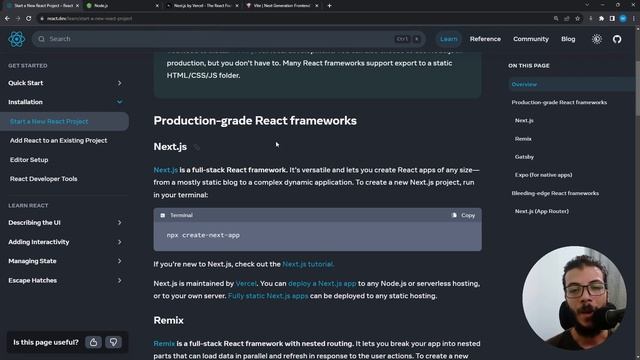The height and width of the screenshot is (360, 640).
Task: Open Add React to an Existing Project
Action: (x=58, y=140)
